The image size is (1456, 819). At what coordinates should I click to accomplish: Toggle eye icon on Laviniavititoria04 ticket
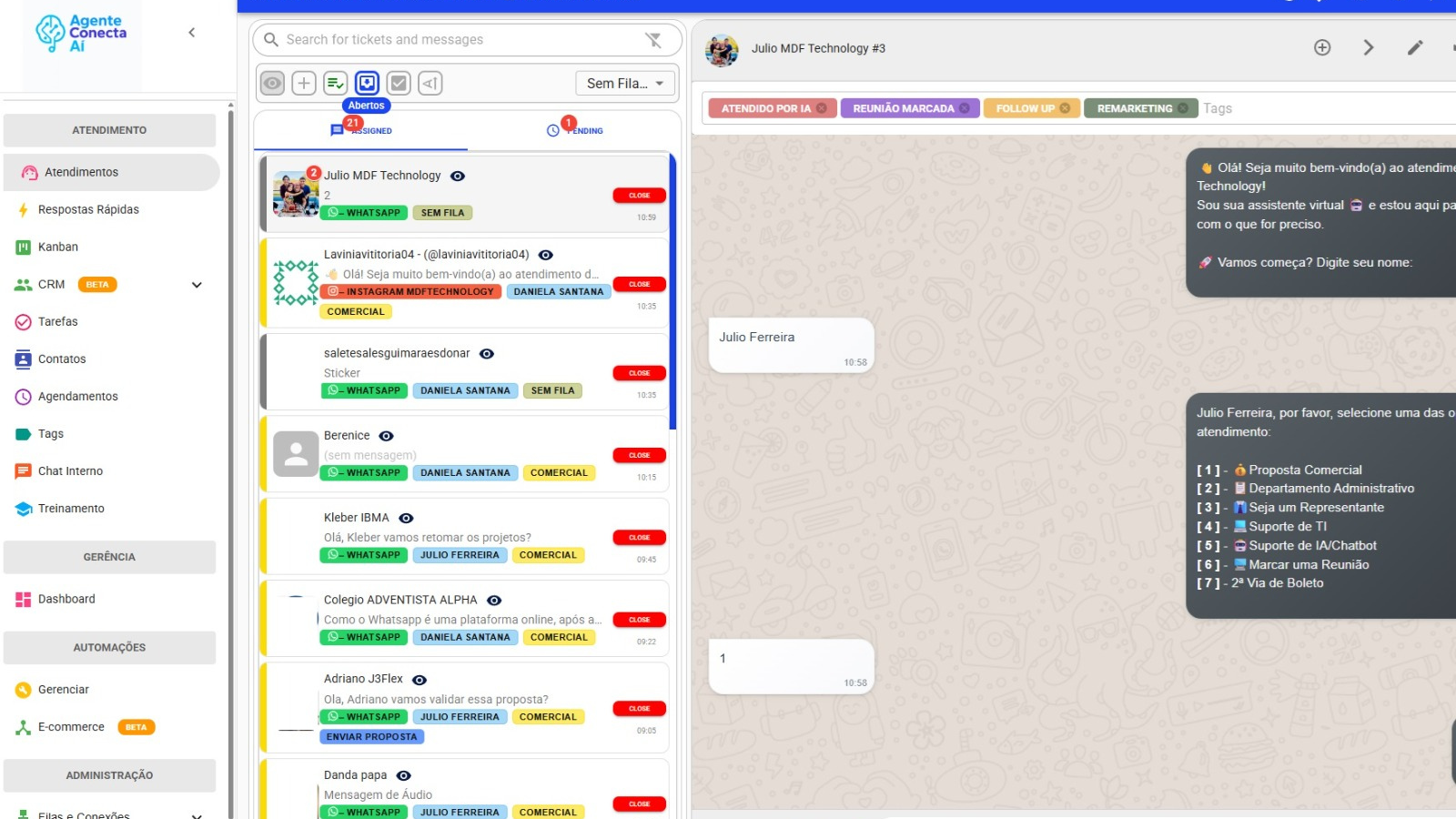coord(546,255)
